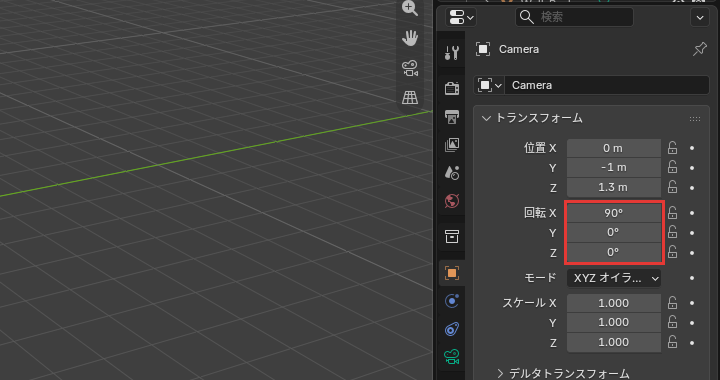Animate スケール Y with keyframe dot
The width and height of the screenshot is (720, 380).
[692, 323]
